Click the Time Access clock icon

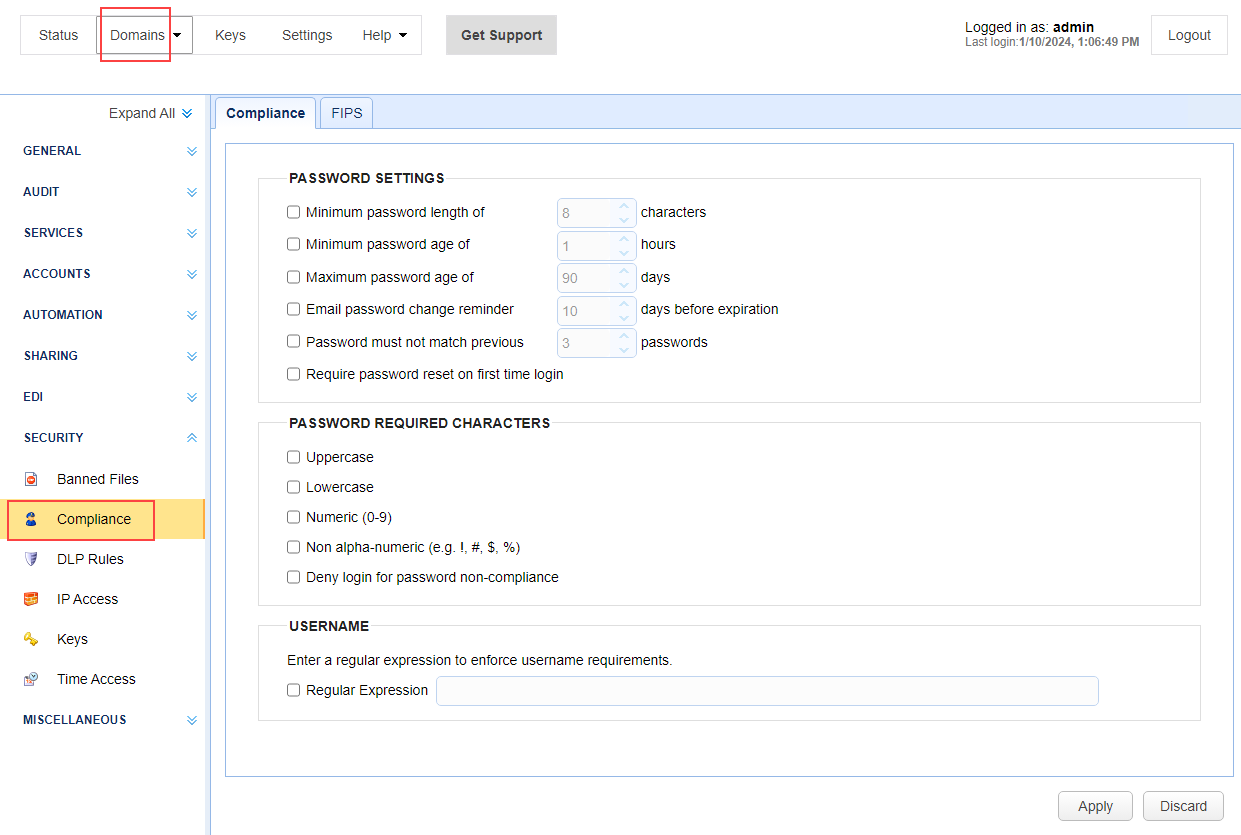click(31, 679)
